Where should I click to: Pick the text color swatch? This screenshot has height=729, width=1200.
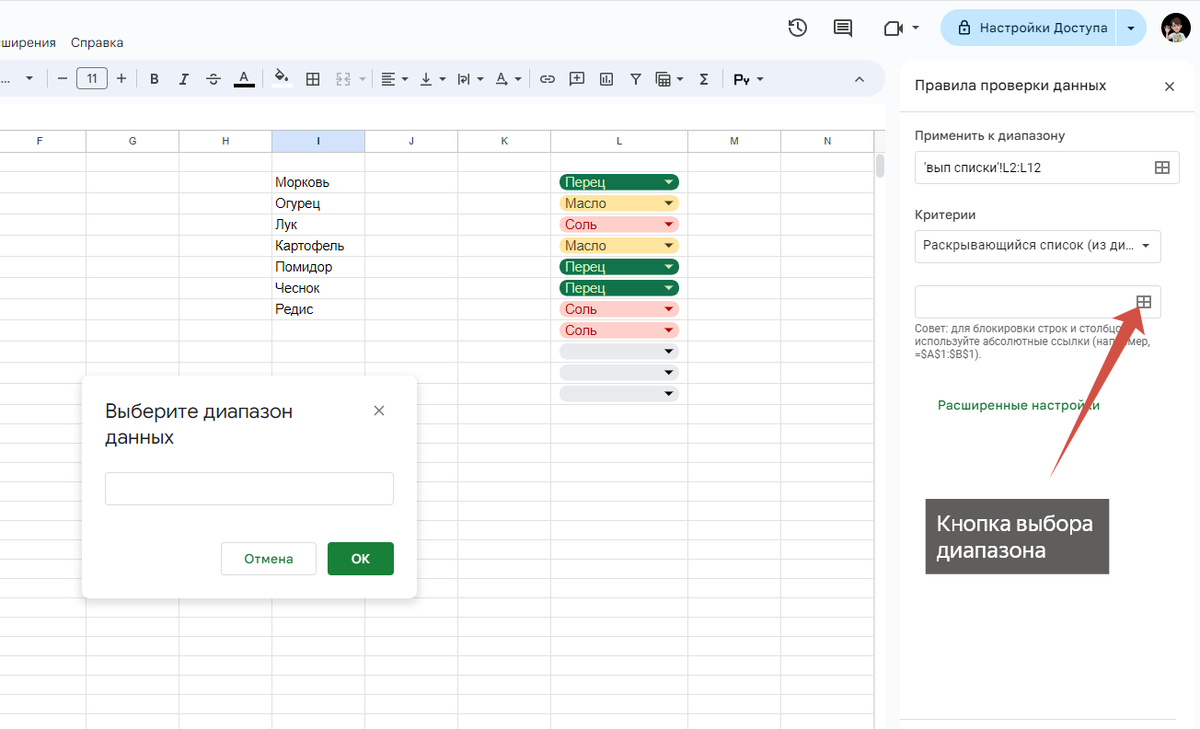(244, 78)
